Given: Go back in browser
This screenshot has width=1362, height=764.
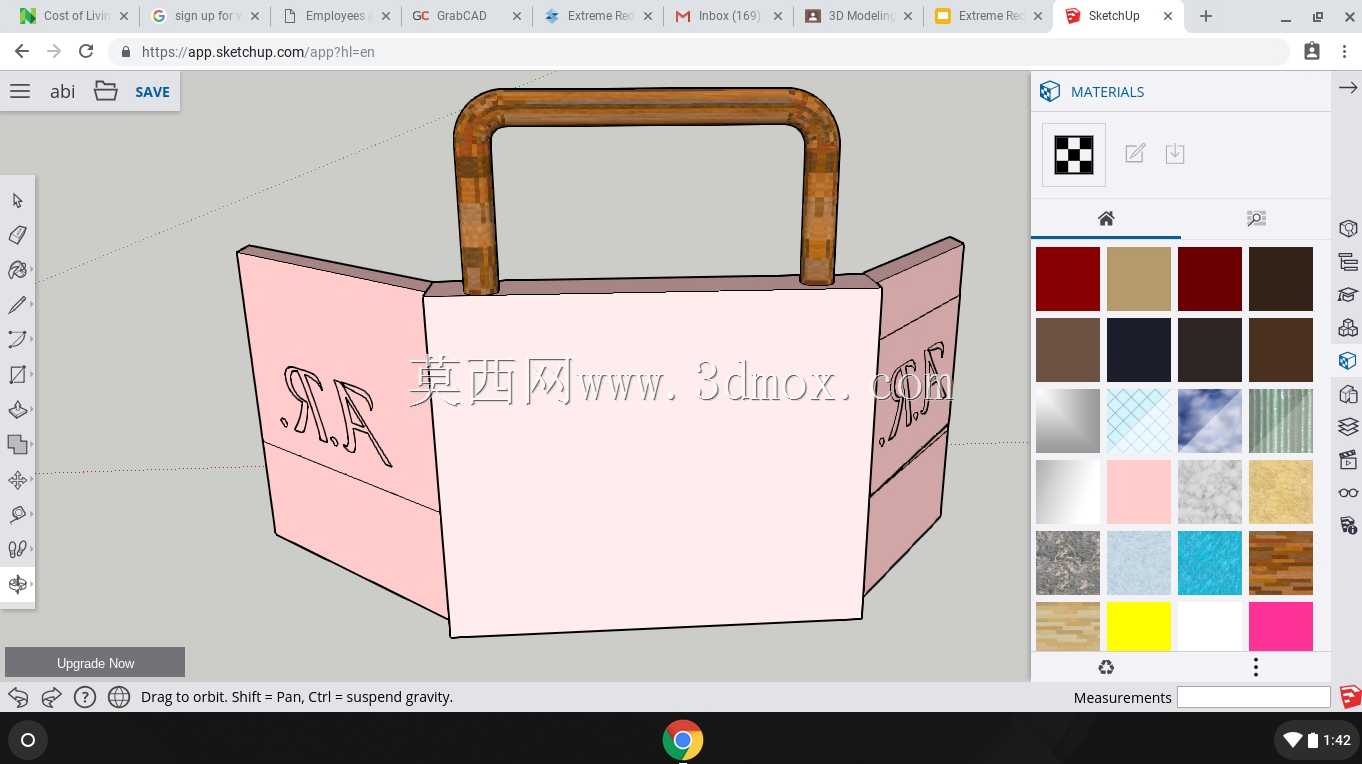Looking at the screenshot, I should [x=22, y=52].
